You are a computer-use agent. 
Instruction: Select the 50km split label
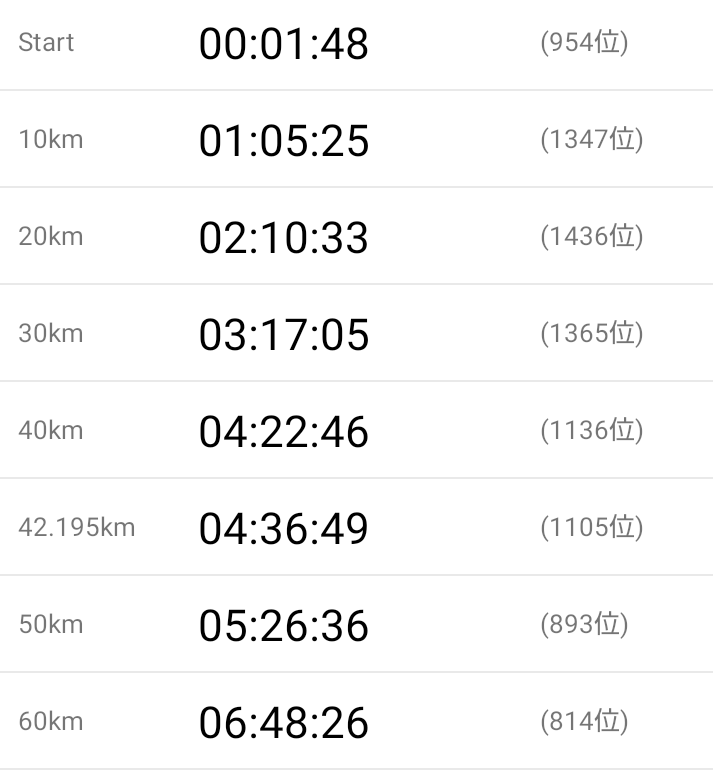(x=51, y=625)
